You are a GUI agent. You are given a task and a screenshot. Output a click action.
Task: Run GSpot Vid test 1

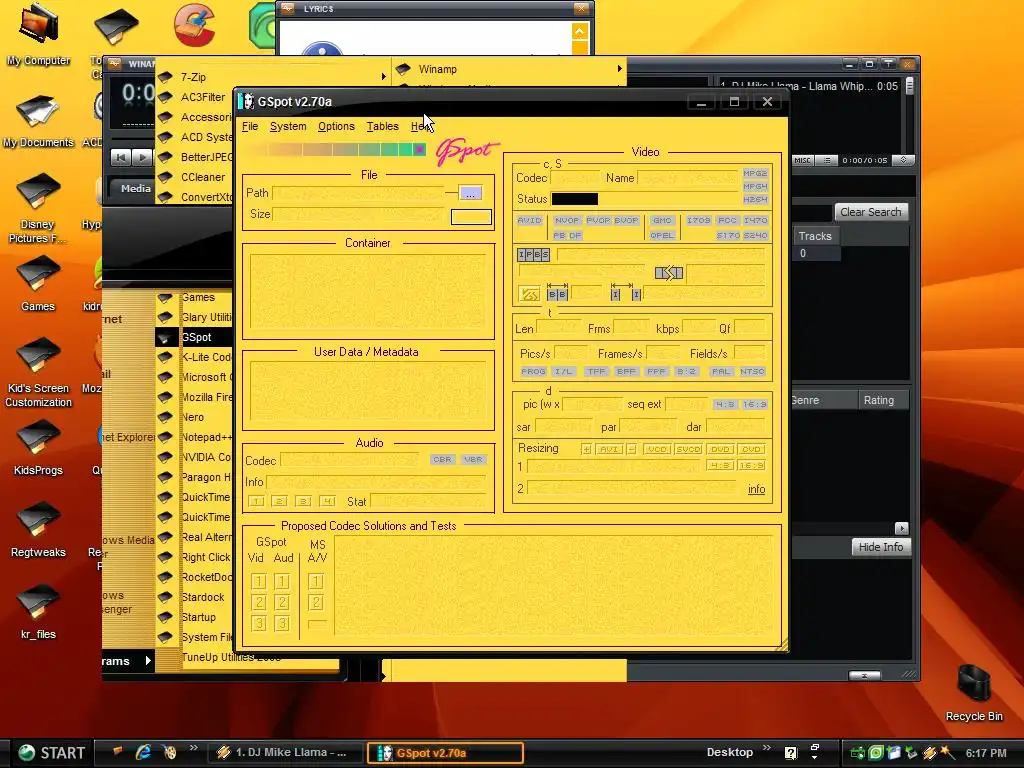(259, 581)
